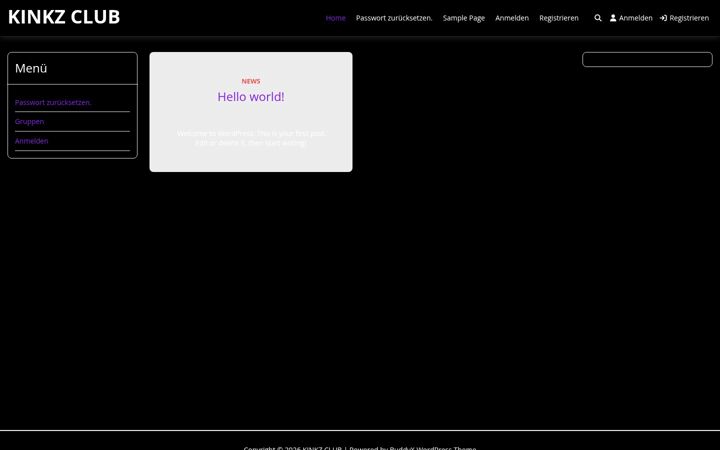This screenshot has height=450, width=720.
Task: Open the search magnifier icon in header
Action: coord(597,18)
